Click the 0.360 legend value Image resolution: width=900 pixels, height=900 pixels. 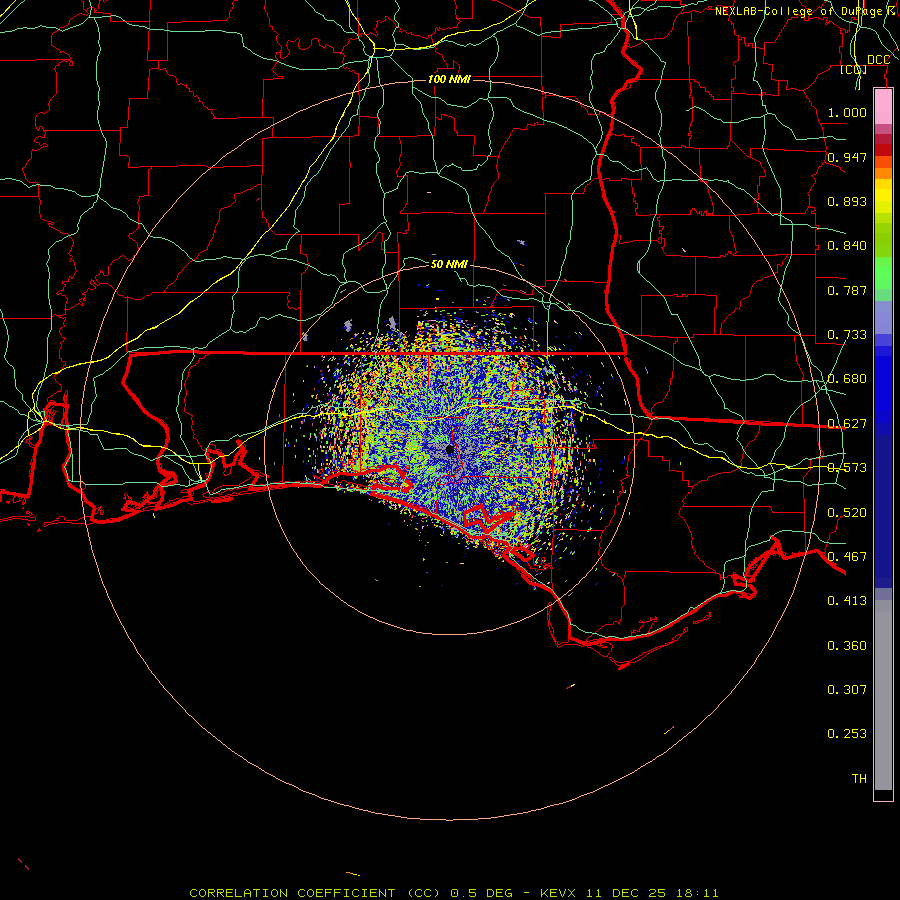(x=847, y=646)
